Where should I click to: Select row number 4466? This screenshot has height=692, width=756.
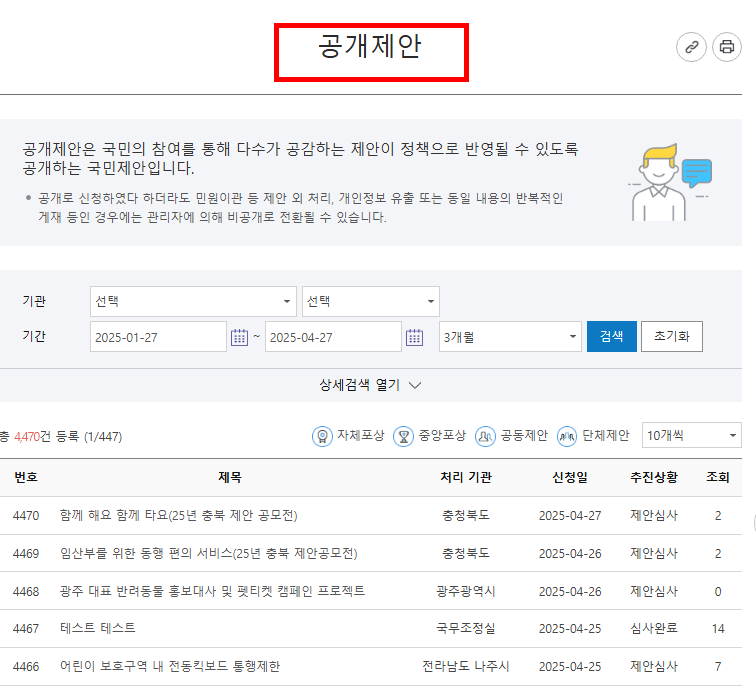point(26,666)
